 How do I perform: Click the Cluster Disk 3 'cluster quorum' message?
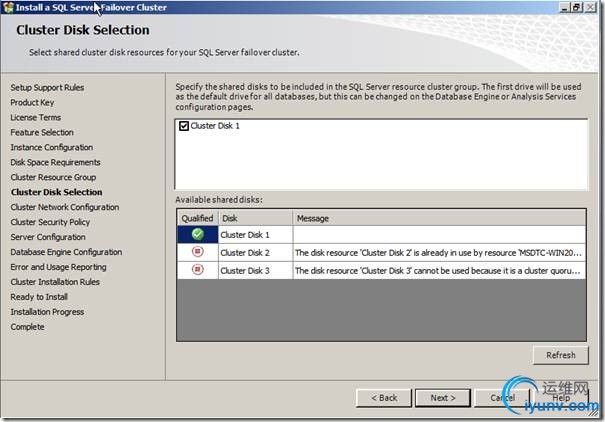click(x=438, y=270)
